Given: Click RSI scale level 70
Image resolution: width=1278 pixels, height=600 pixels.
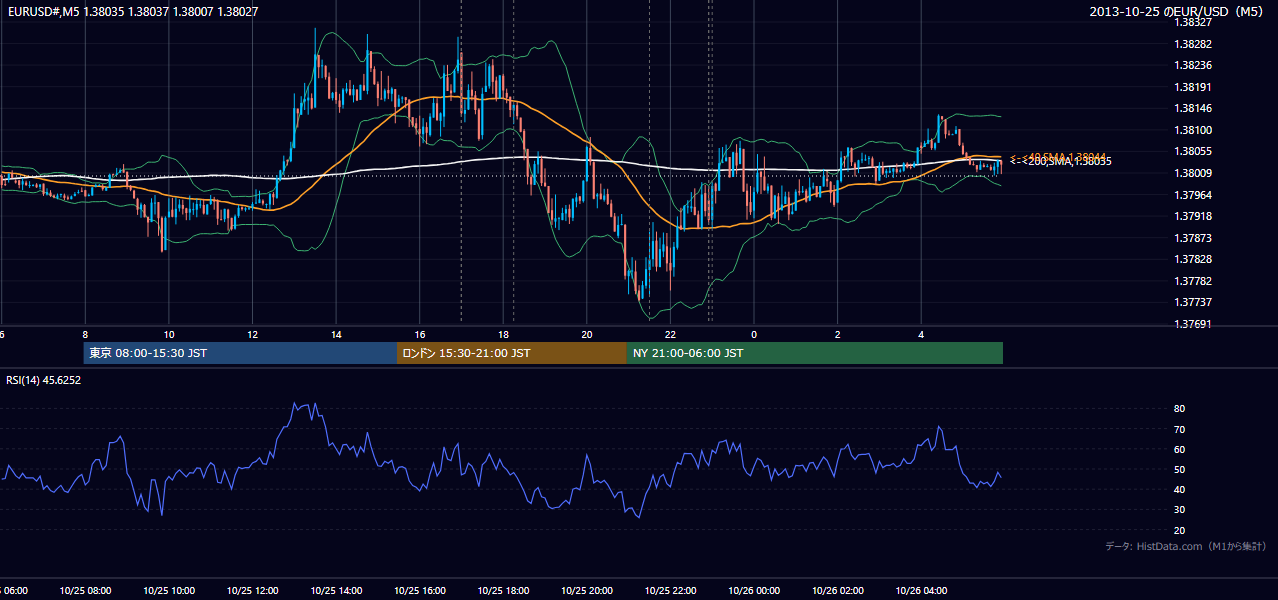Looking at the screenshot, I should [x=1179, y=429].
